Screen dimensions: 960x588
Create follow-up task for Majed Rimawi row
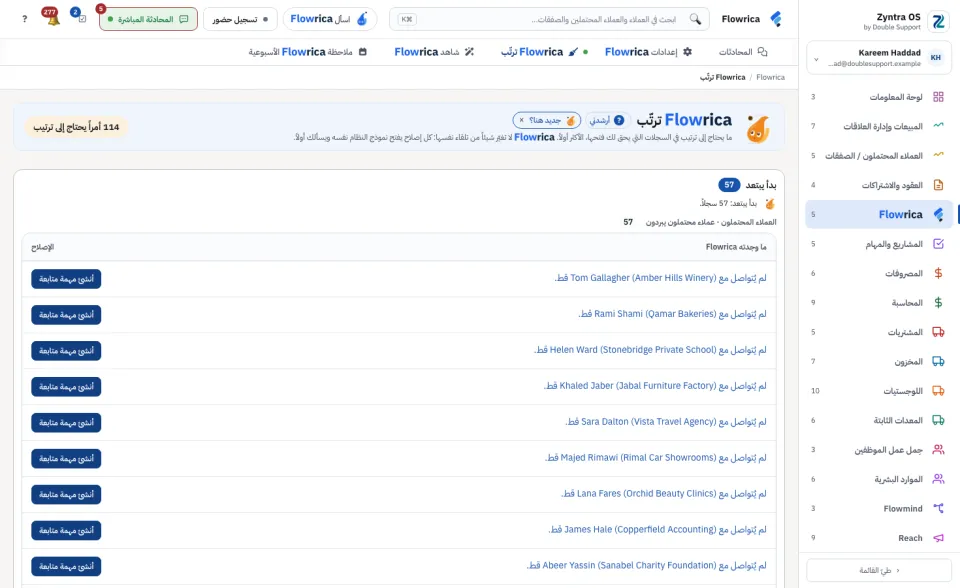tap(66, 459)
